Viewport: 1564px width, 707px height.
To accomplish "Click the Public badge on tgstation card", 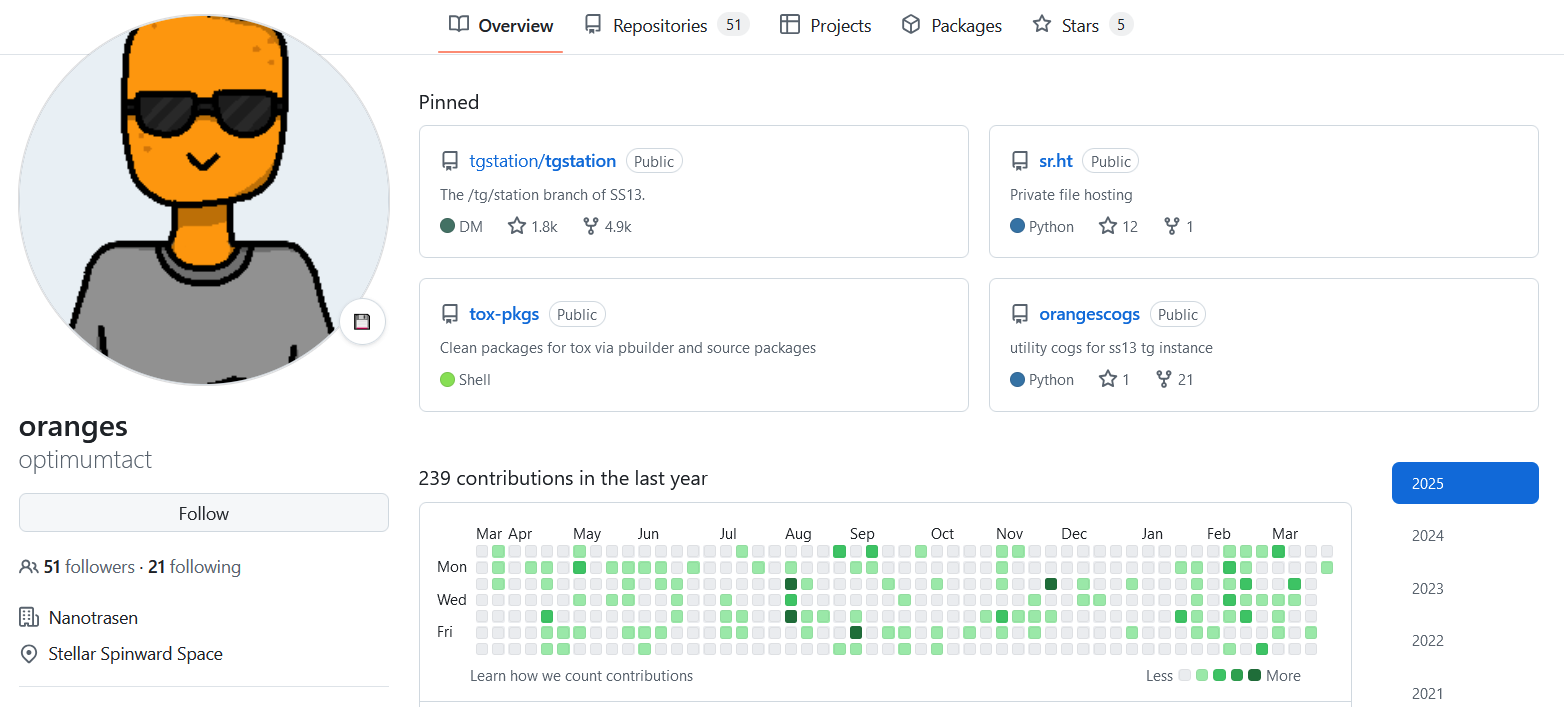I will point(655,161).
